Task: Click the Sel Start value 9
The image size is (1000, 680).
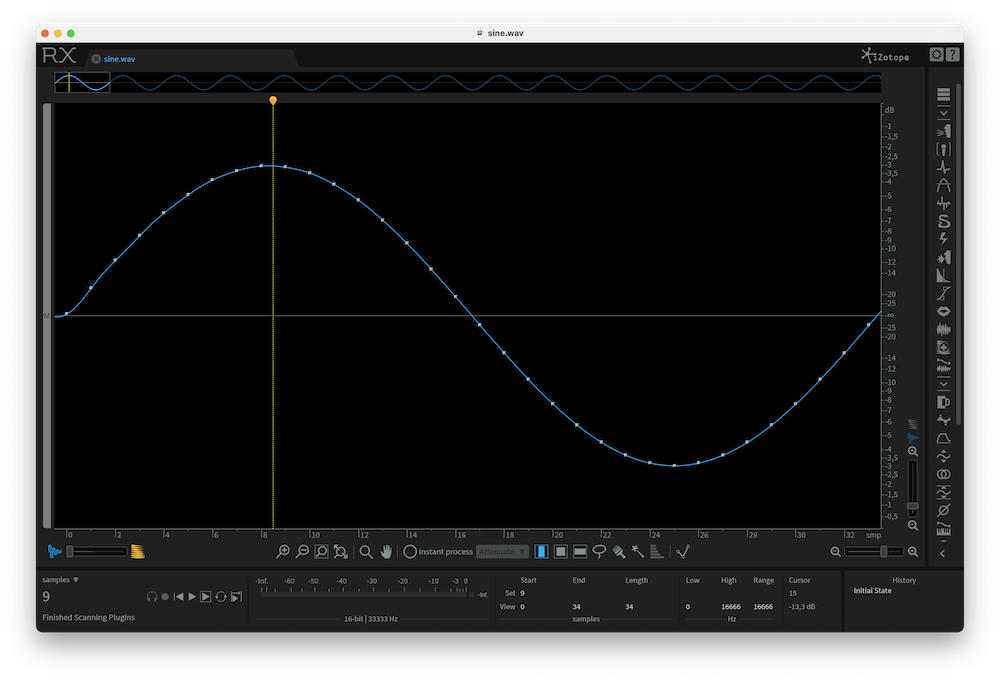Action: pos(522,593)
